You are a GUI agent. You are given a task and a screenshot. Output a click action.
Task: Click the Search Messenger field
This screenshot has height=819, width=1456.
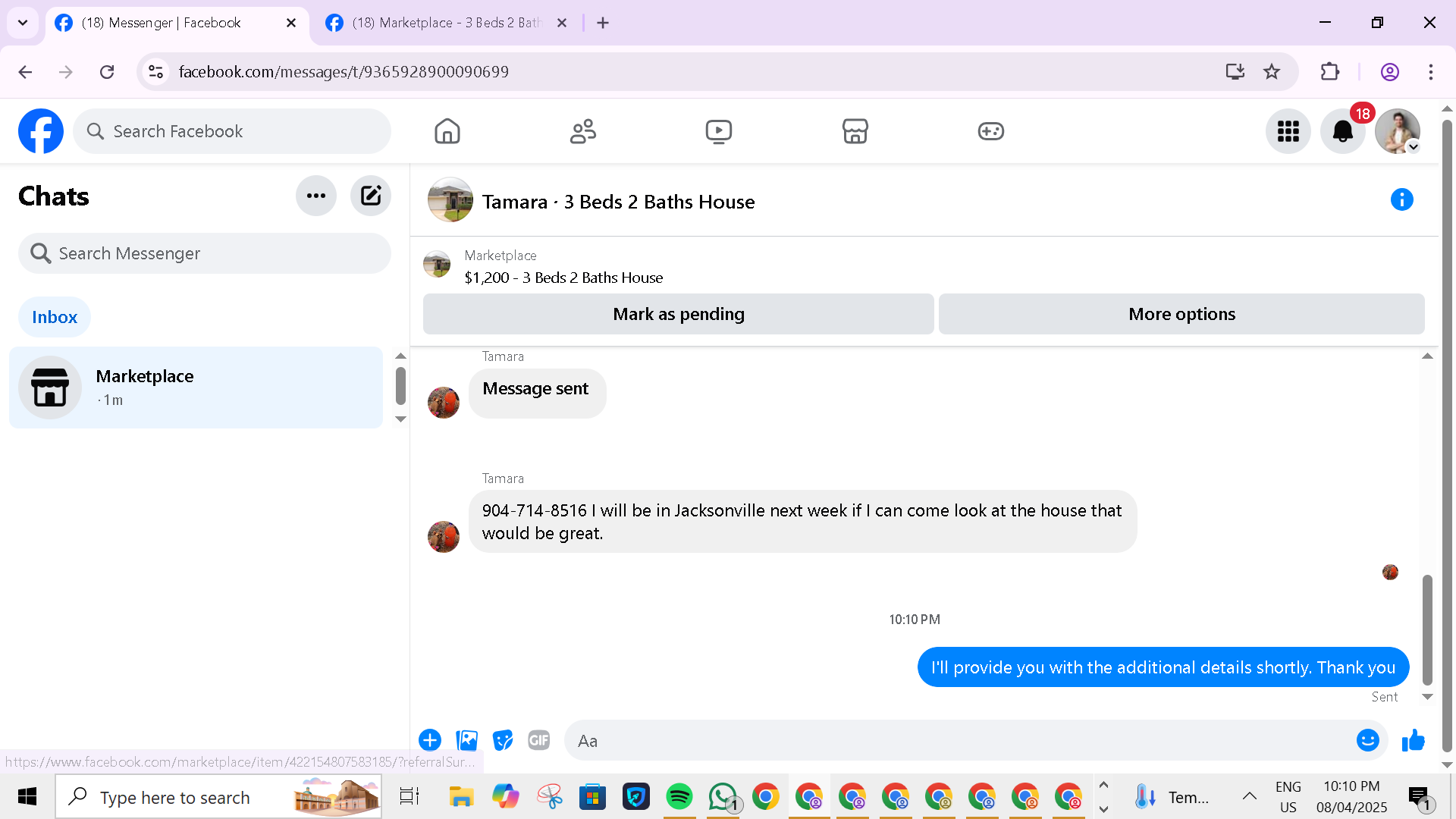pyautogui.click(x=205, y=253)
